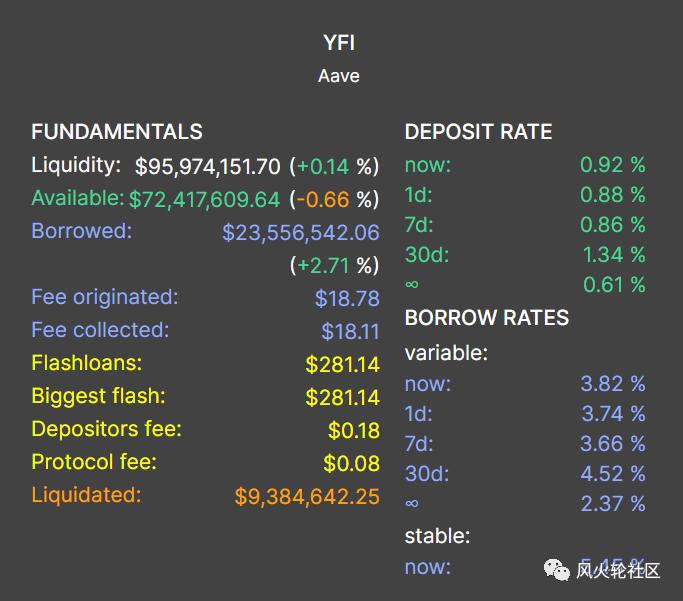Screen dimensions: 683x601
Task: Click the Flashloans label
Action: 86,363
